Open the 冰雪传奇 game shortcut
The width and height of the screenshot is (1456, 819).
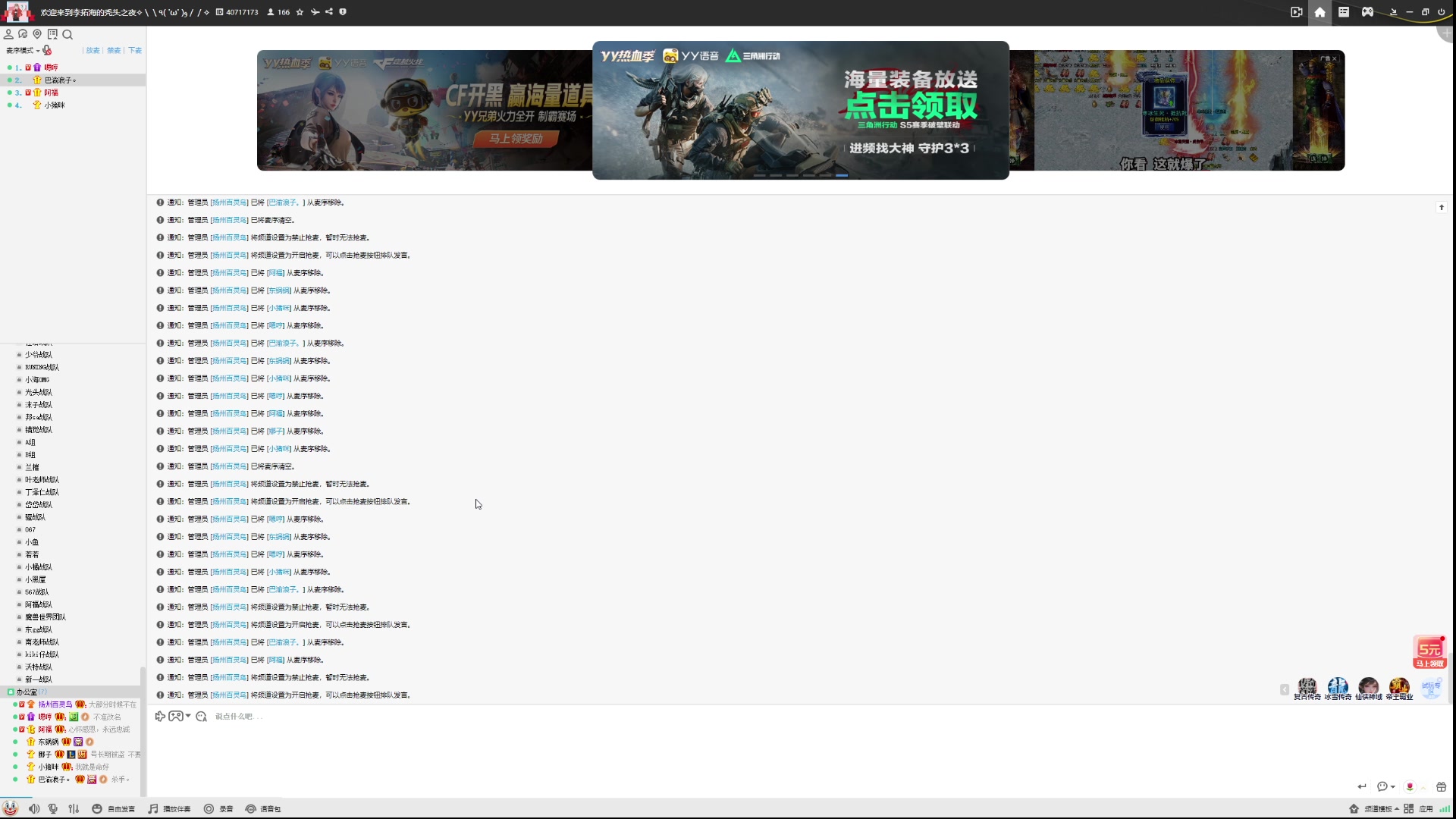click(1338, 689)
